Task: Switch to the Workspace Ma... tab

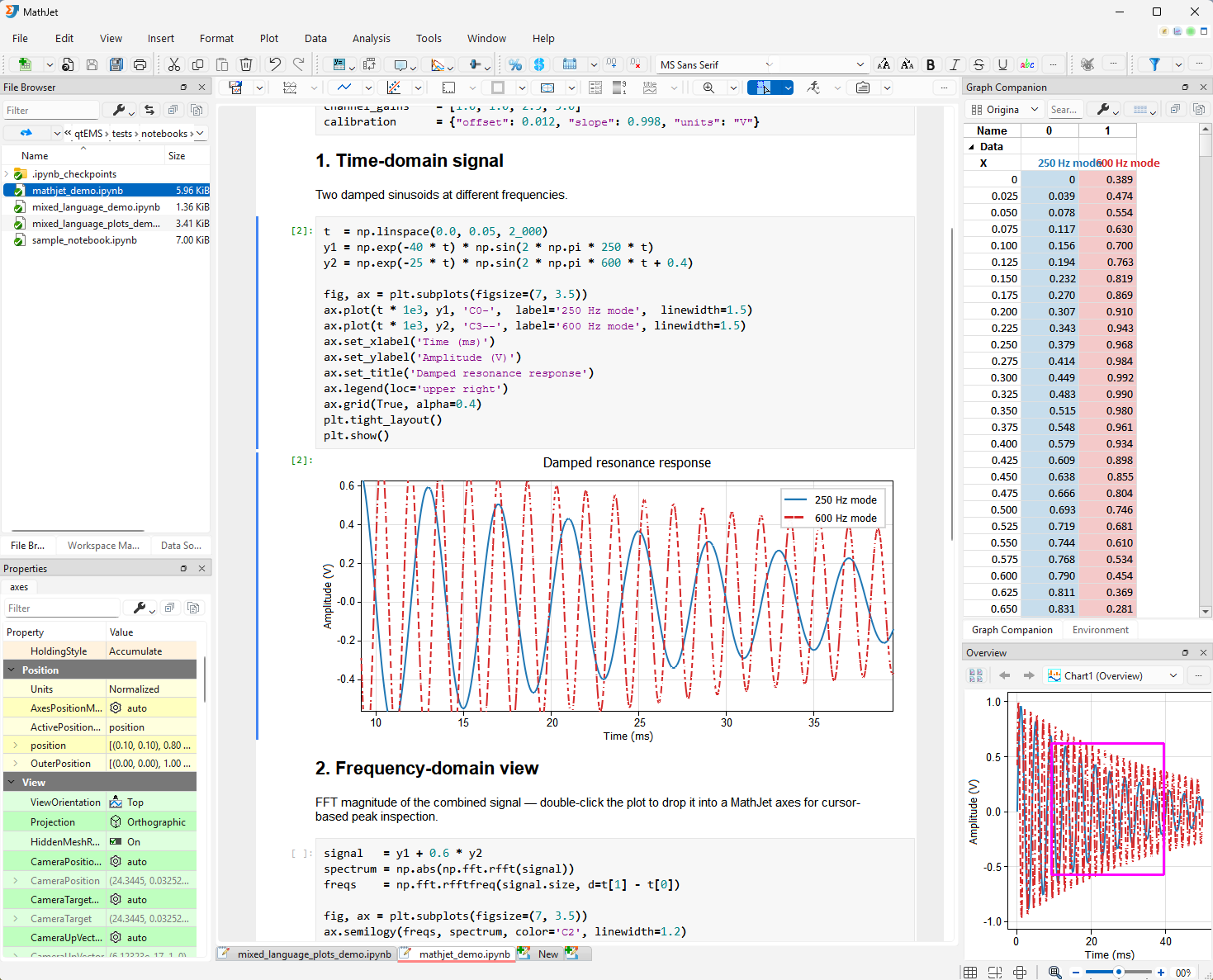Action: pos(103,546)
